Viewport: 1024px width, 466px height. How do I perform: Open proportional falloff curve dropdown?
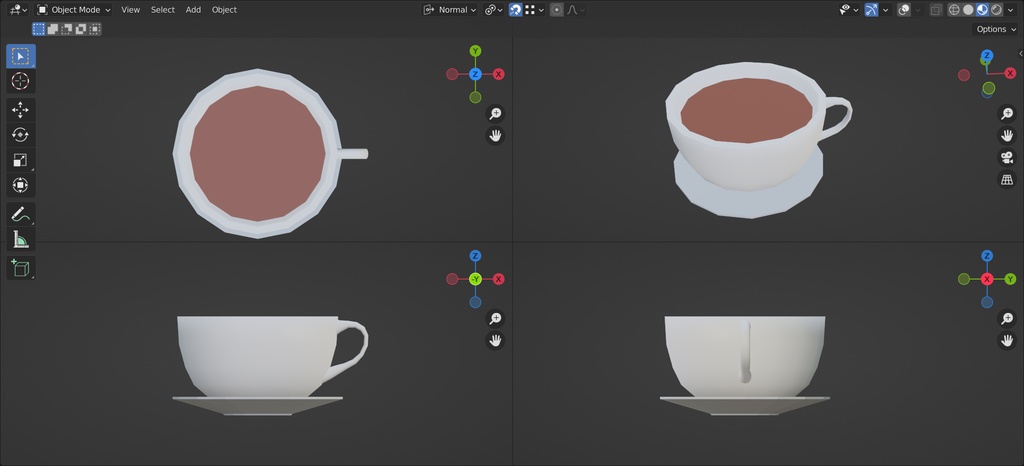point(575,10)
